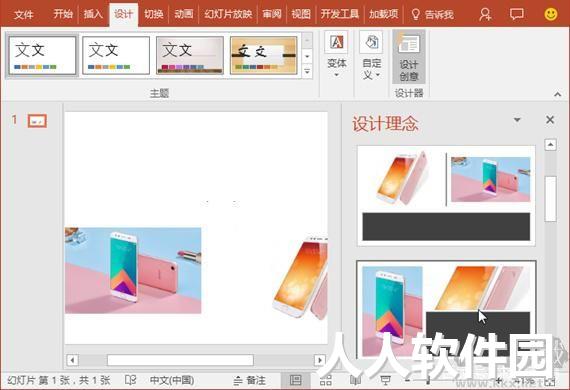
Task: Click the horizontal scrollbar left arrow
Action: point(72,360)
